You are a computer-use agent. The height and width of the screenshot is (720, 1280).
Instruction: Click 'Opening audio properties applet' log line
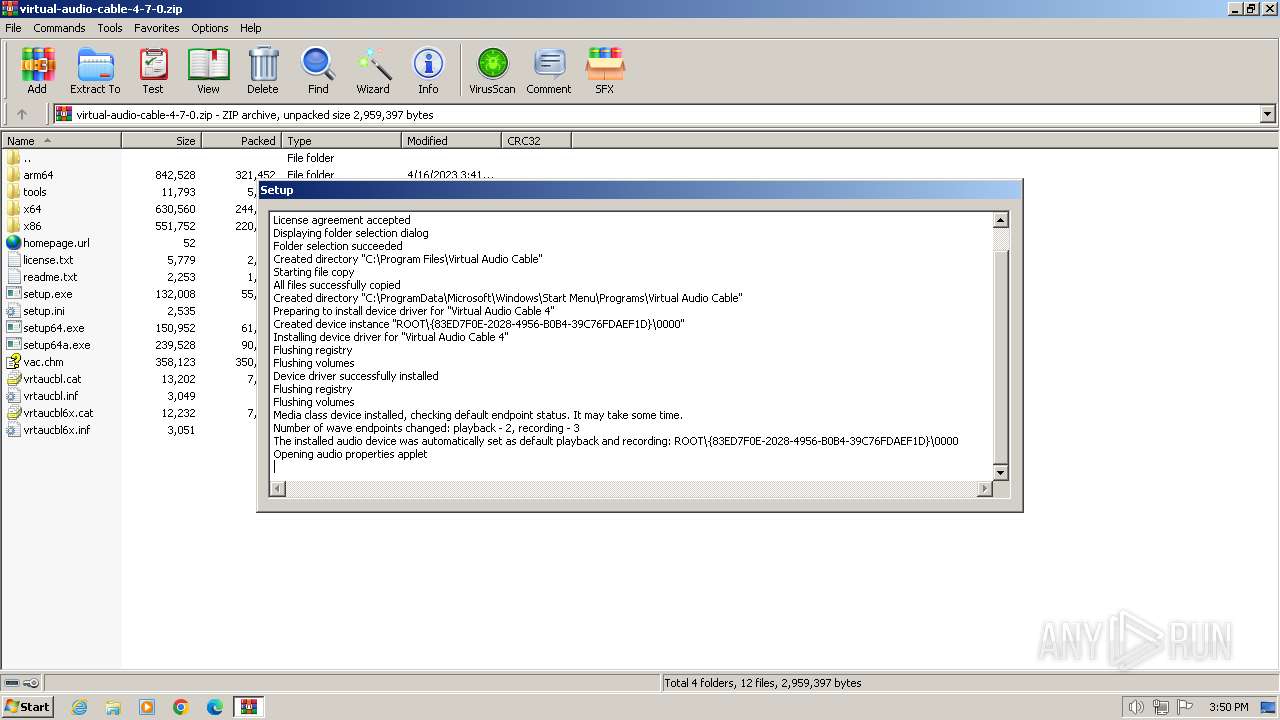point(350,454)
